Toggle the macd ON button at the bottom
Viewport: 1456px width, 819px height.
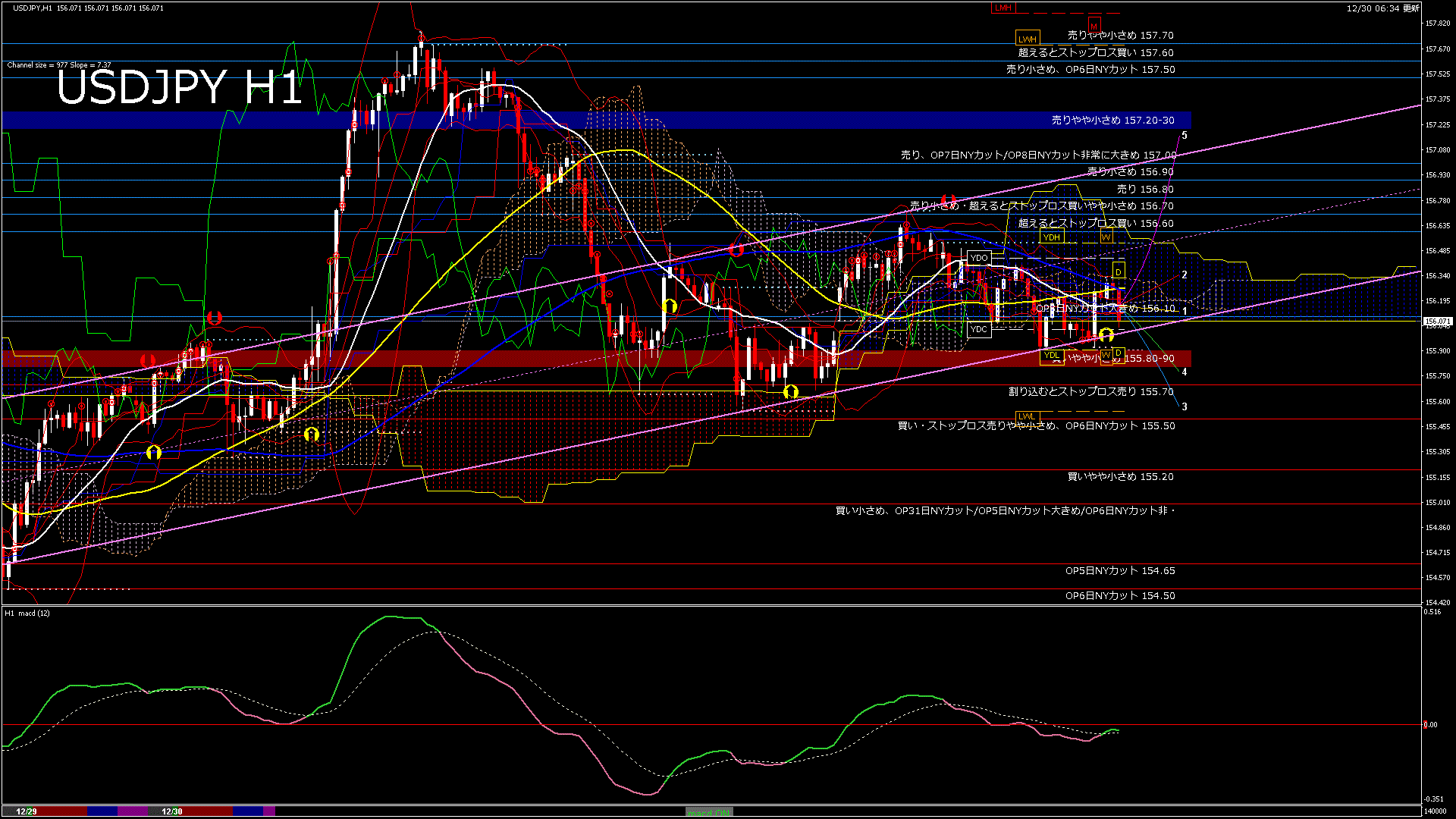[x=709, y=812]
